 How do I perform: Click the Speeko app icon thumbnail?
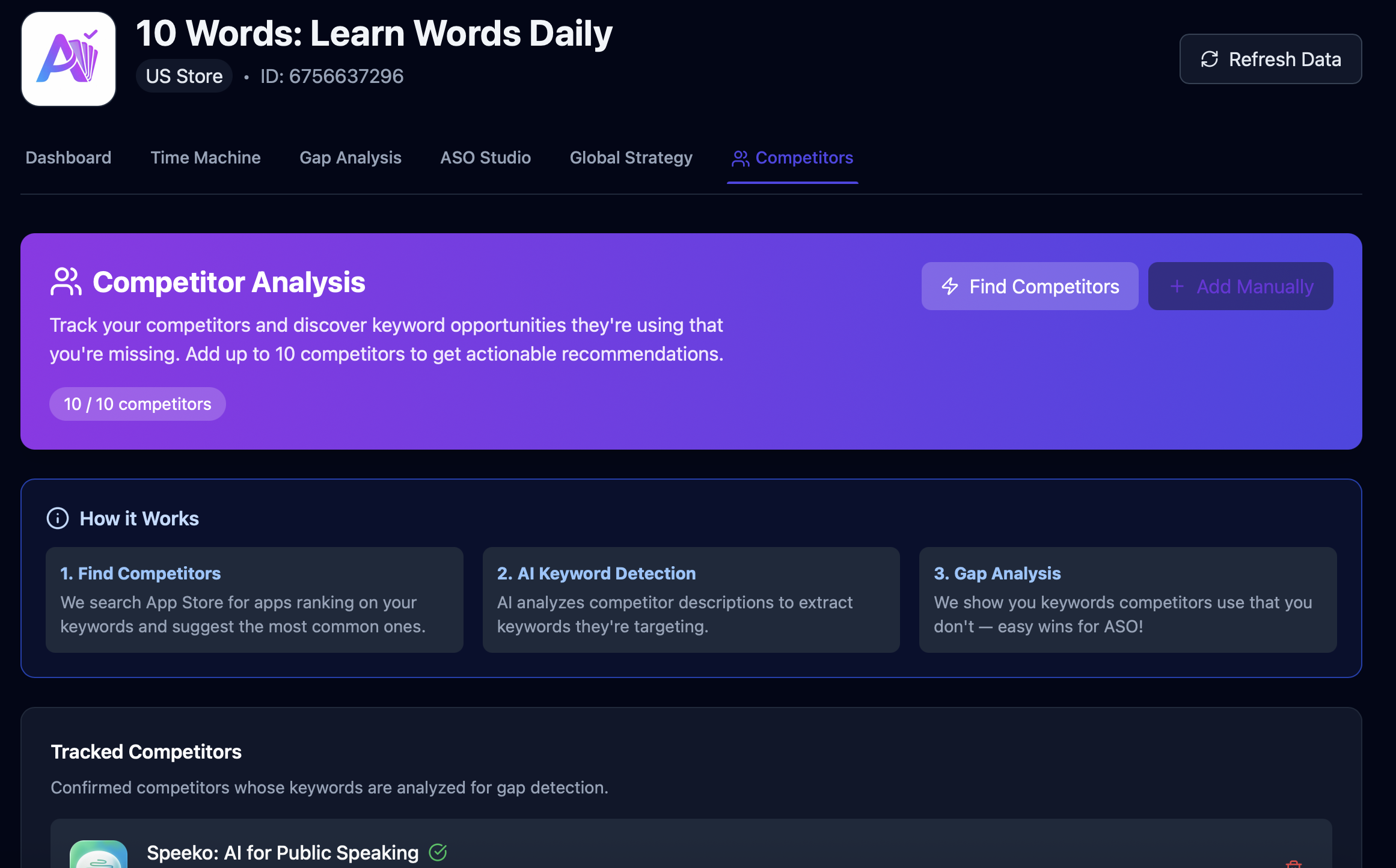click(x=99, y=856)
